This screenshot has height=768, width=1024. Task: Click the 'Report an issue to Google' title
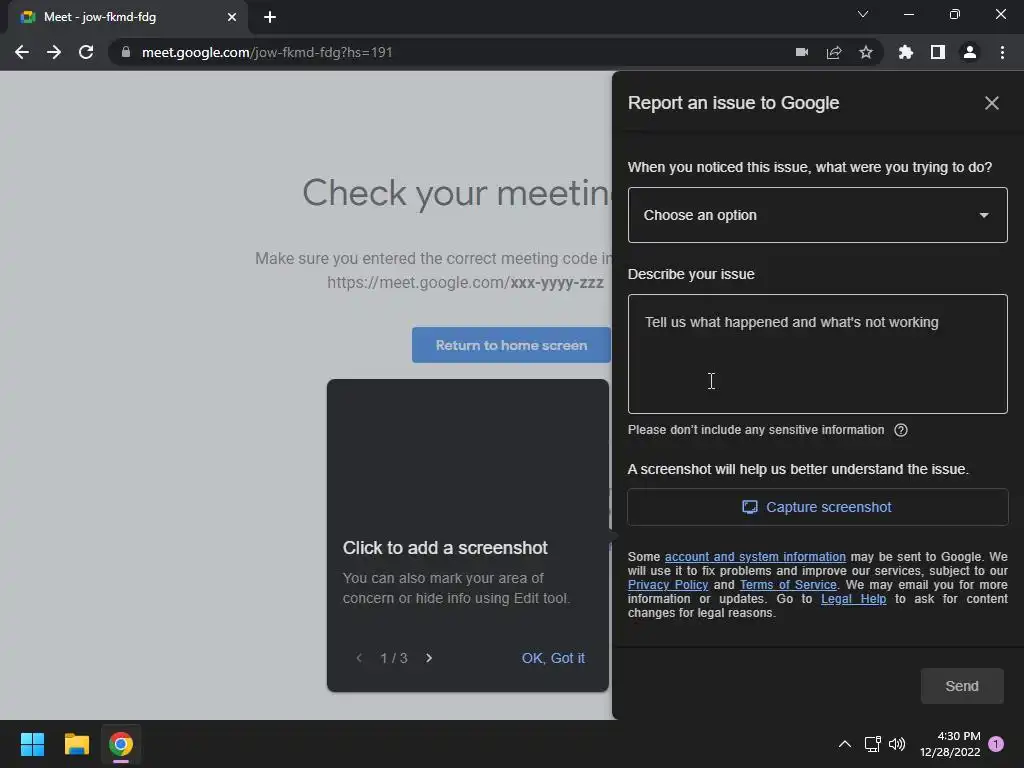click(x=733, y=103)
